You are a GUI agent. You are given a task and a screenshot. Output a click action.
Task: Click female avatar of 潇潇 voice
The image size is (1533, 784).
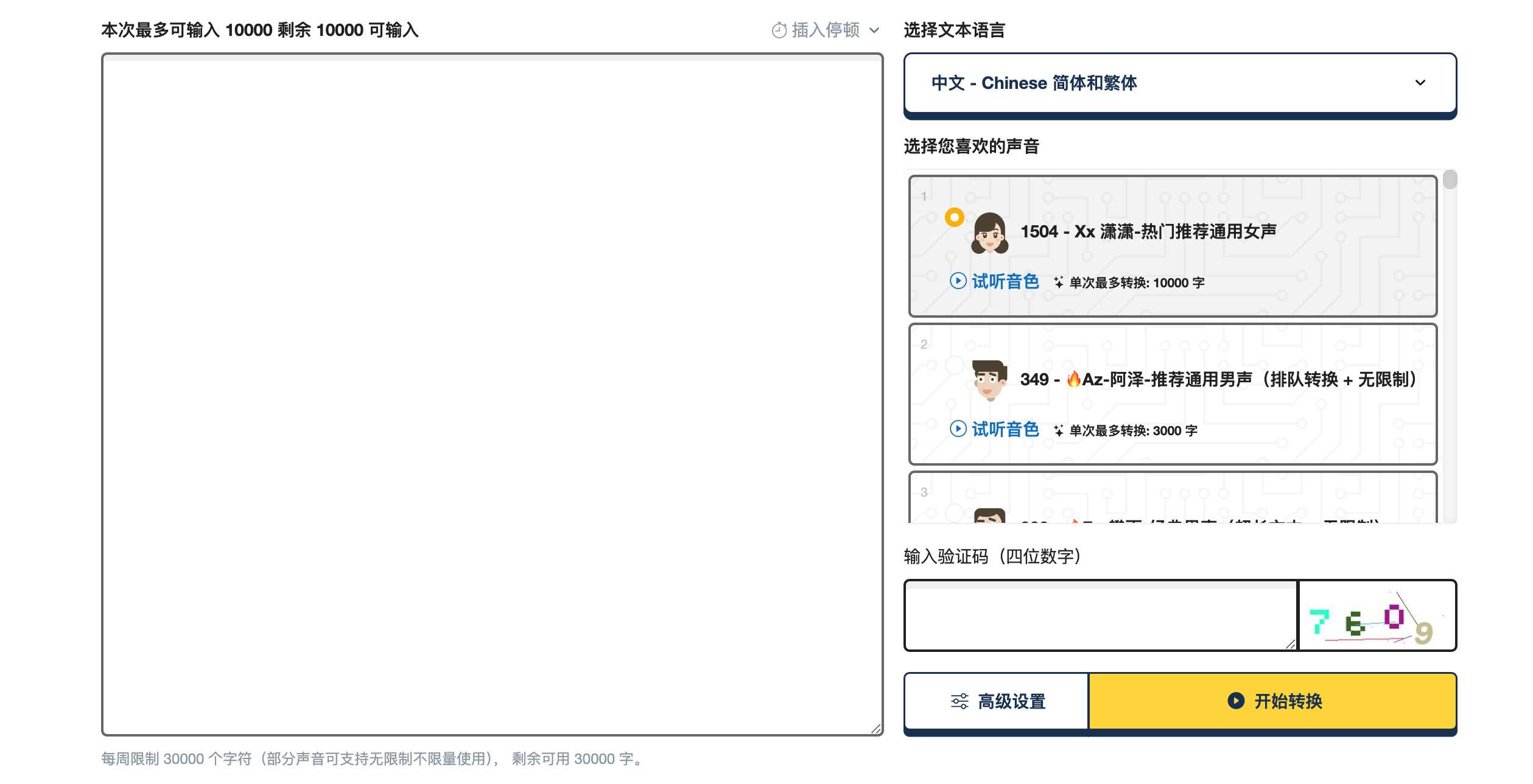tap(989, 233)
